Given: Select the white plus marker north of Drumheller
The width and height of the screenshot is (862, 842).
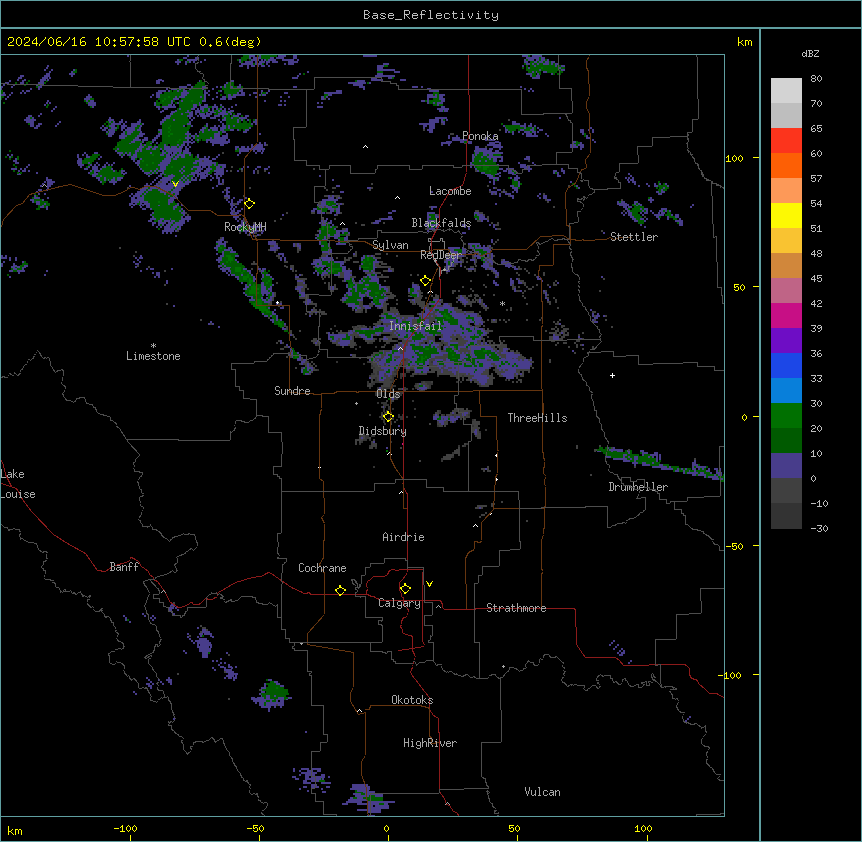Looking at the screenshot, I should tap(612, 375).
